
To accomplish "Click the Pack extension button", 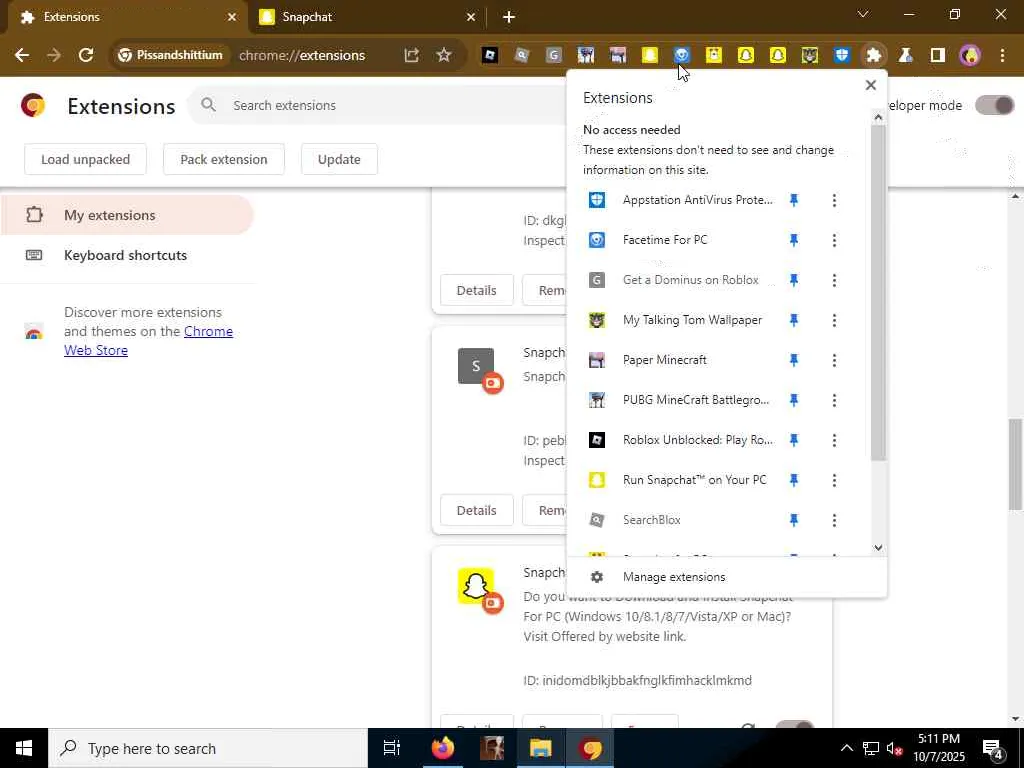I will [x=224, y=159].
